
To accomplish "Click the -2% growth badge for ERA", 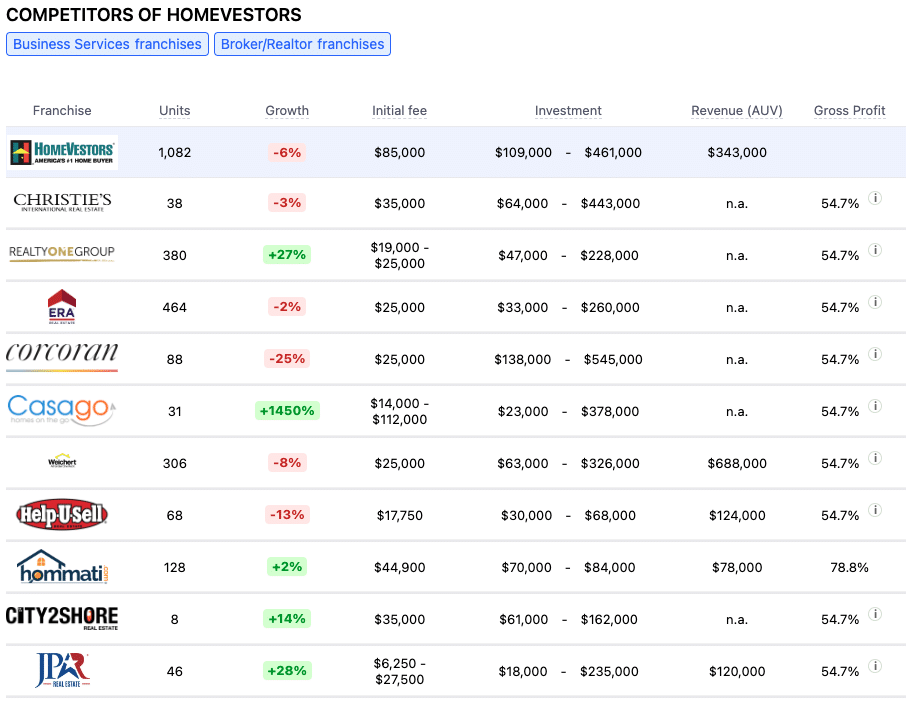I will point(287,306).
